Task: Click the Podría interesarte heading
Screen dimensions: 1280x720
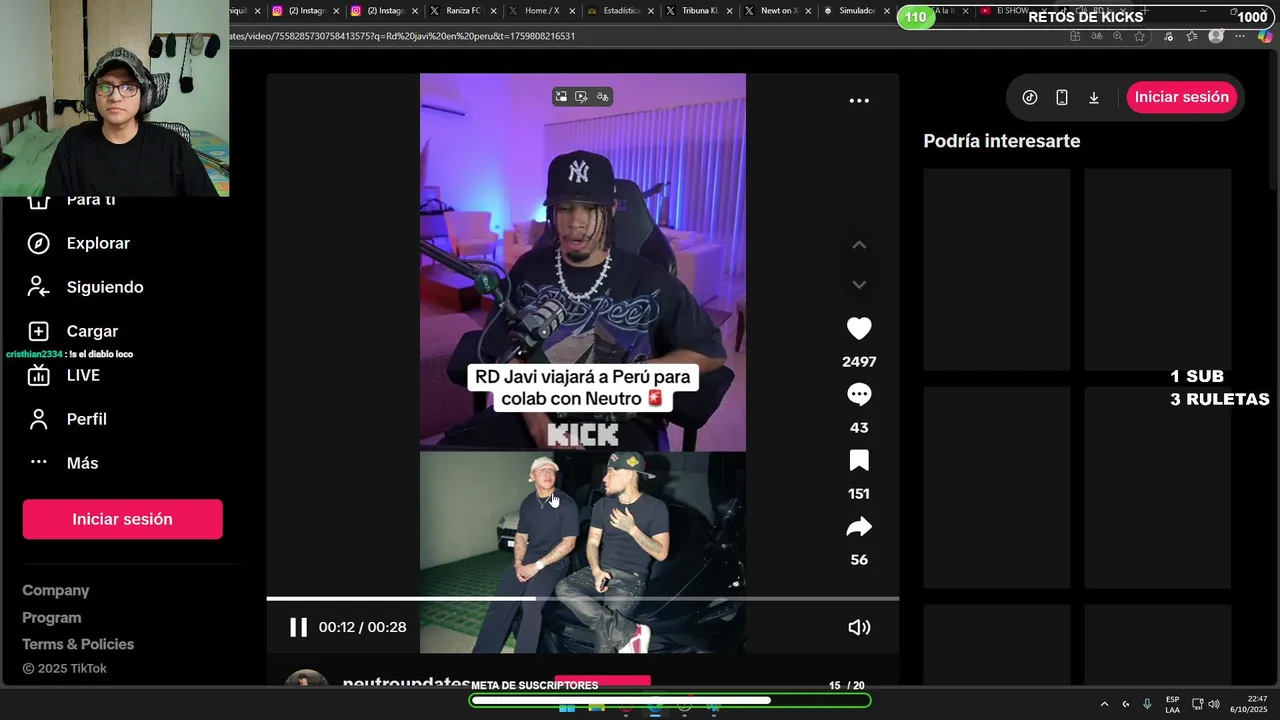Action: (x=1002, y=141)
